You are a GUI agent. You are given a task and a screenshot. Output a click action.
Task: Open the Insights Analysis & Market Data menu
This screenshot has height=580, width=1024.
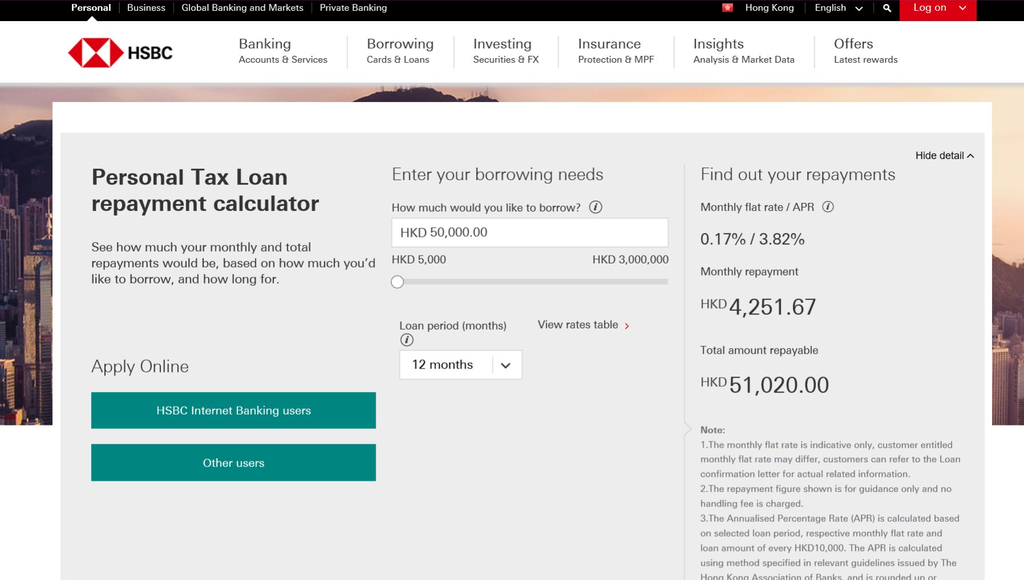(744, 51)
